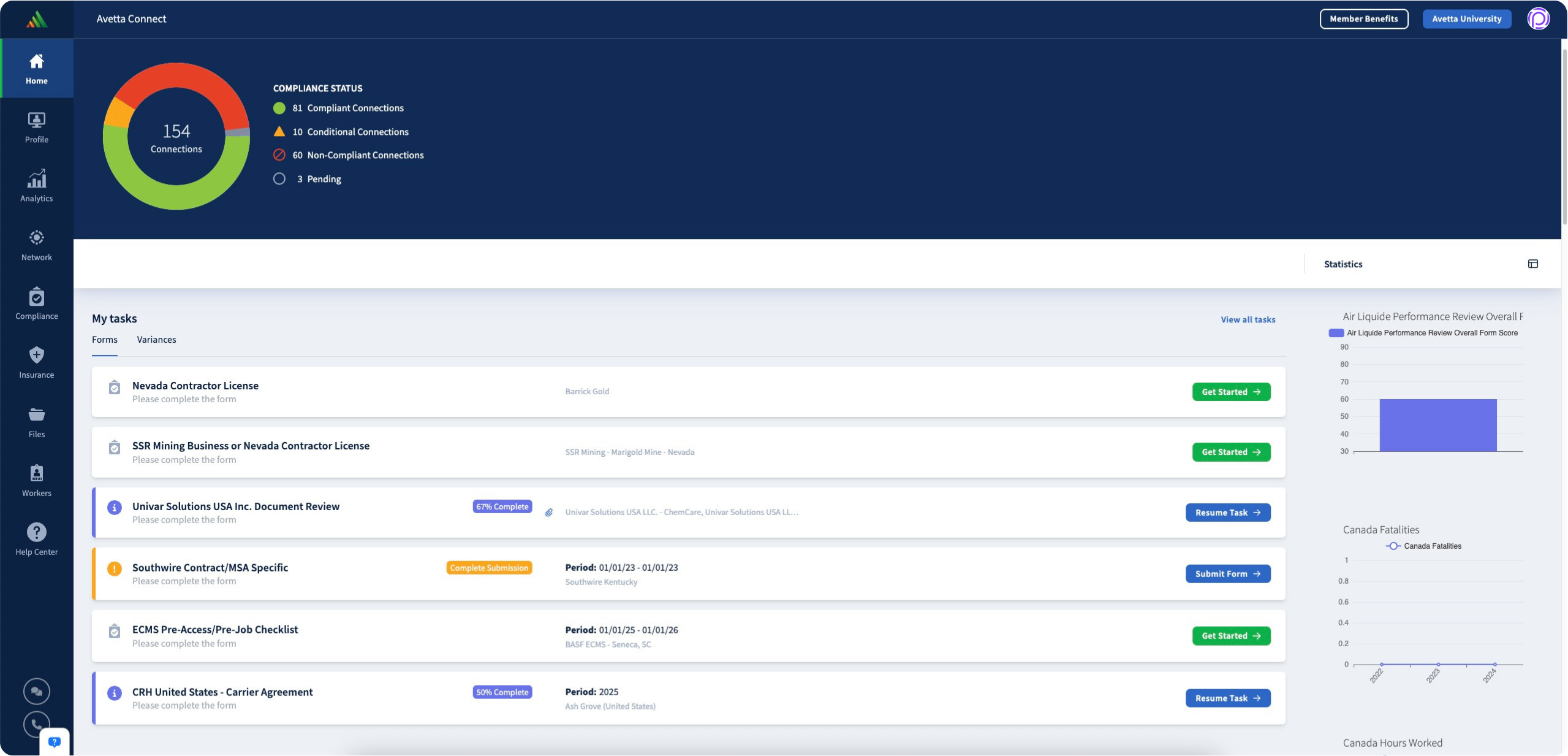Click the Nevada Contractor License task title
The image size is (1568, 756).
(x=195, y=386)
